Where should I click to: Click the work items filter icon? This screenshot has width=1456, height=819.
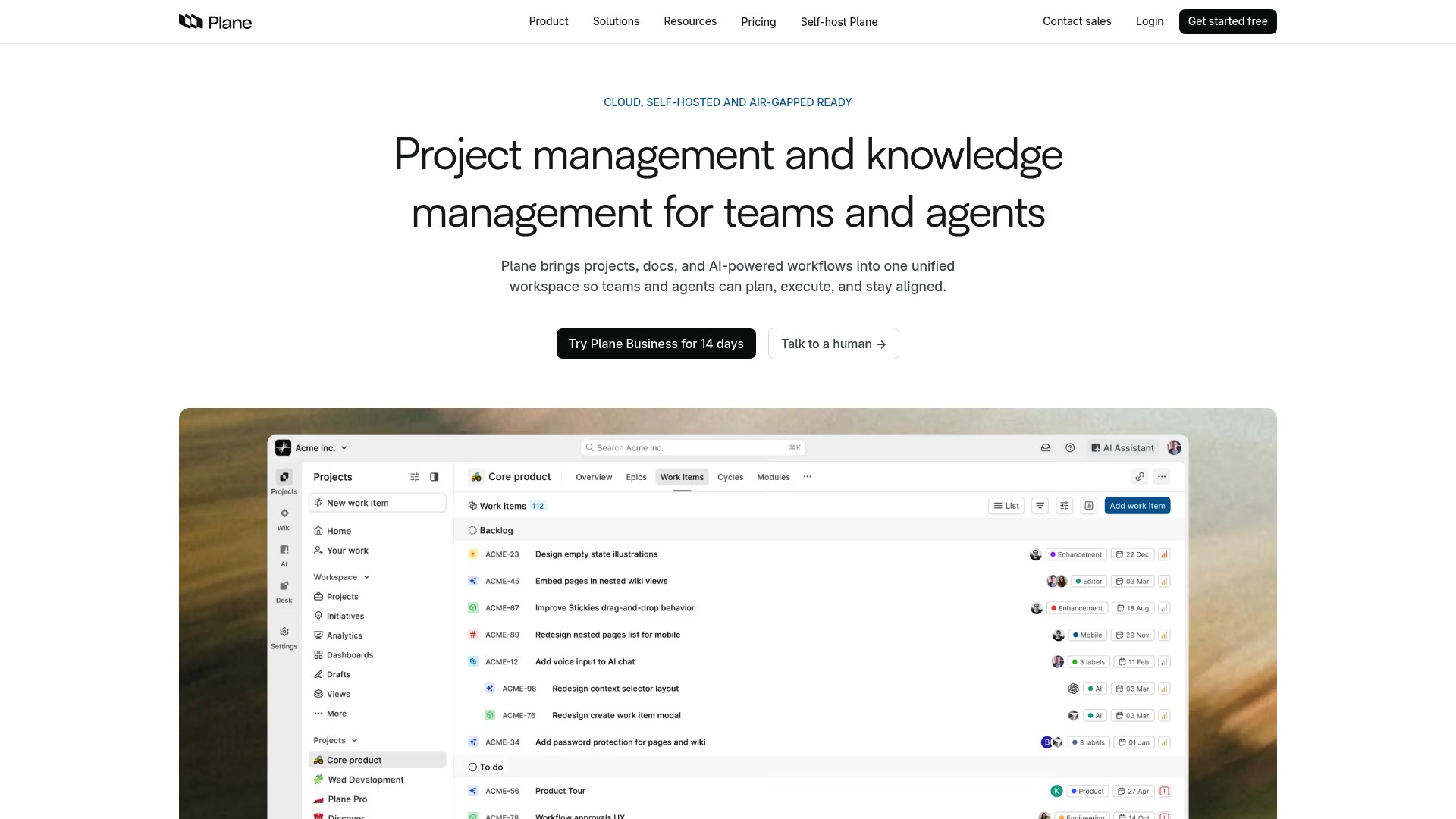point(1040,506)
